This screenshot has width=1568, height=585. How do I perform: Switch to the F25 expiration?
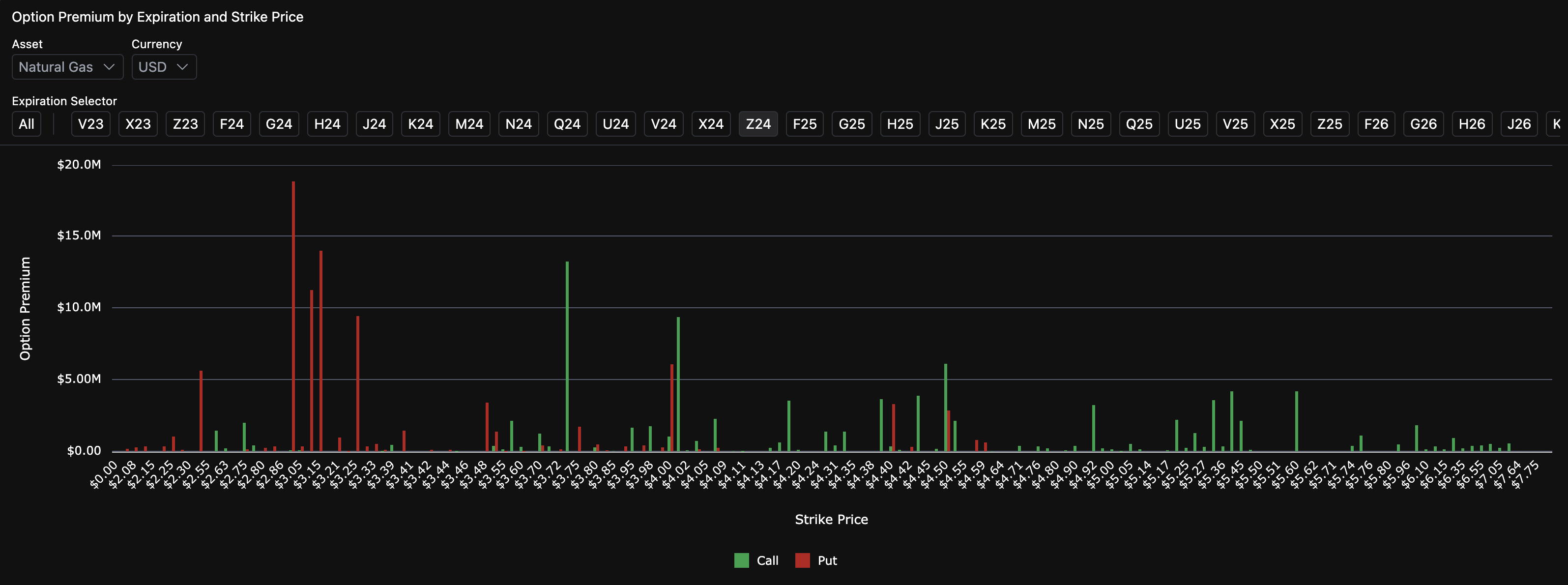click(x=805, y=124)
